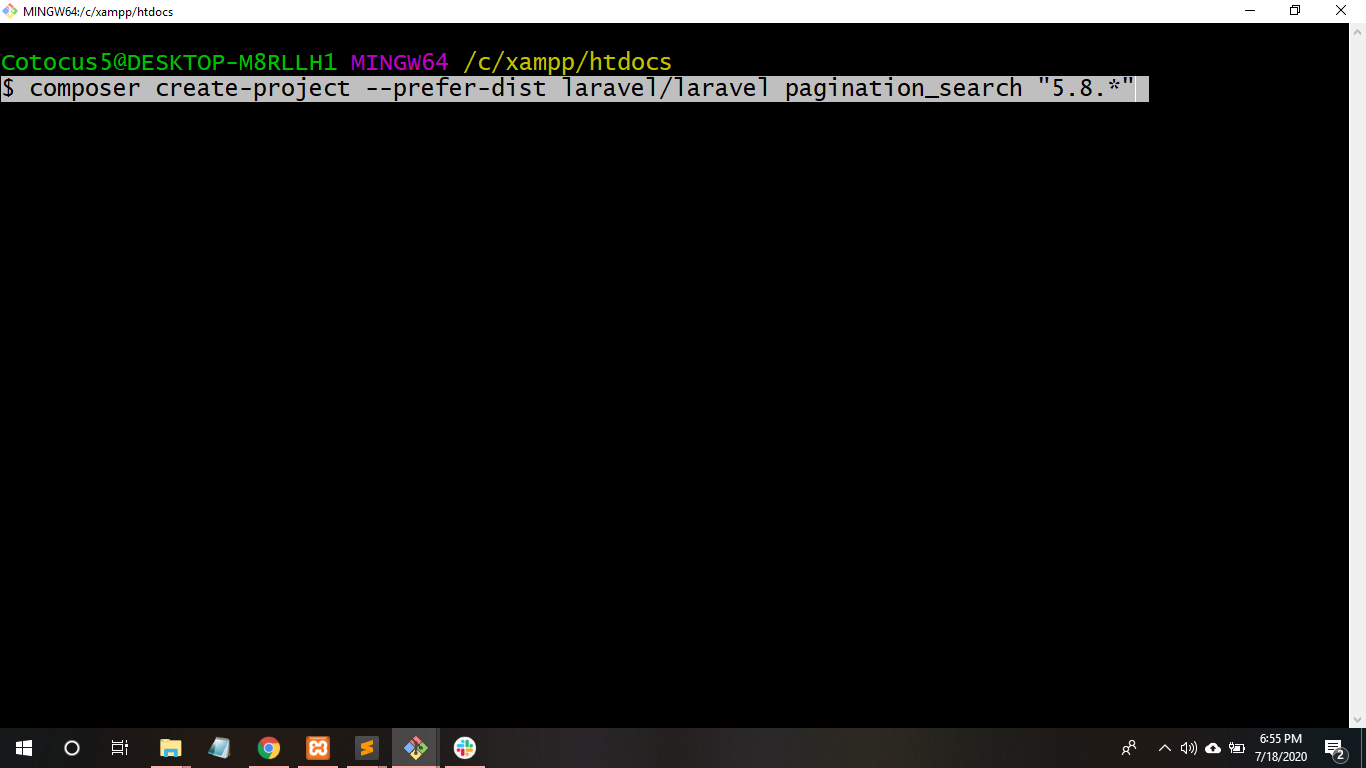The width and height of the screenshot is (1366, 768).
Task: Open the Windows Start menu
Action: pos(24,748)
